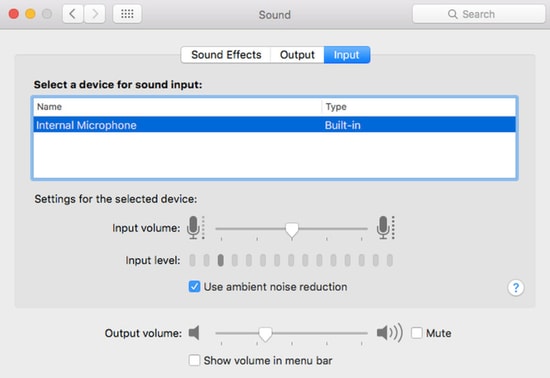This screenshot has height=378, width=550.
Task: Enable Show volume in menu bar
Action: point(194,360)
